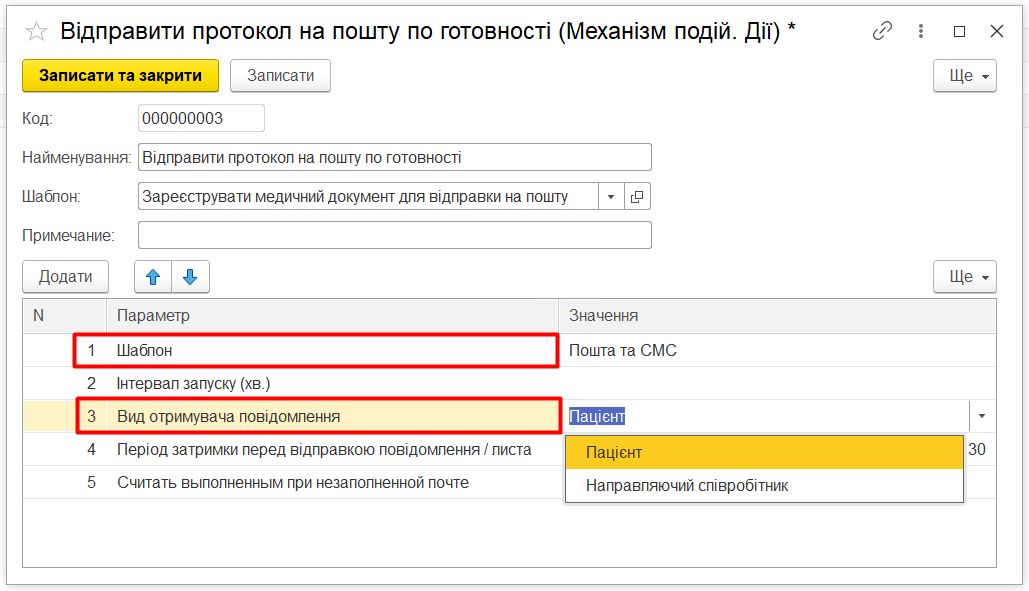Maximize the dialog window

[x=960, y=31]
